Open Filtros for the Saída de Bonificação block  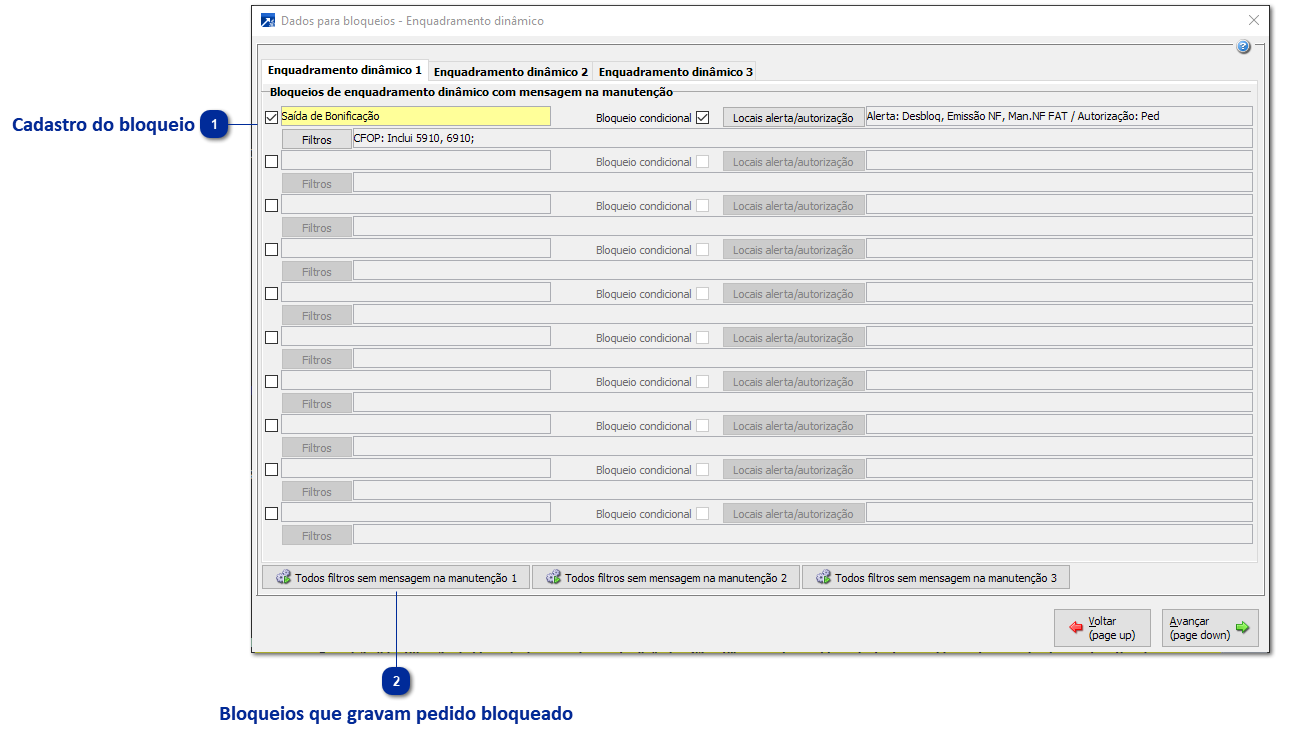click(x=317, y=140)
